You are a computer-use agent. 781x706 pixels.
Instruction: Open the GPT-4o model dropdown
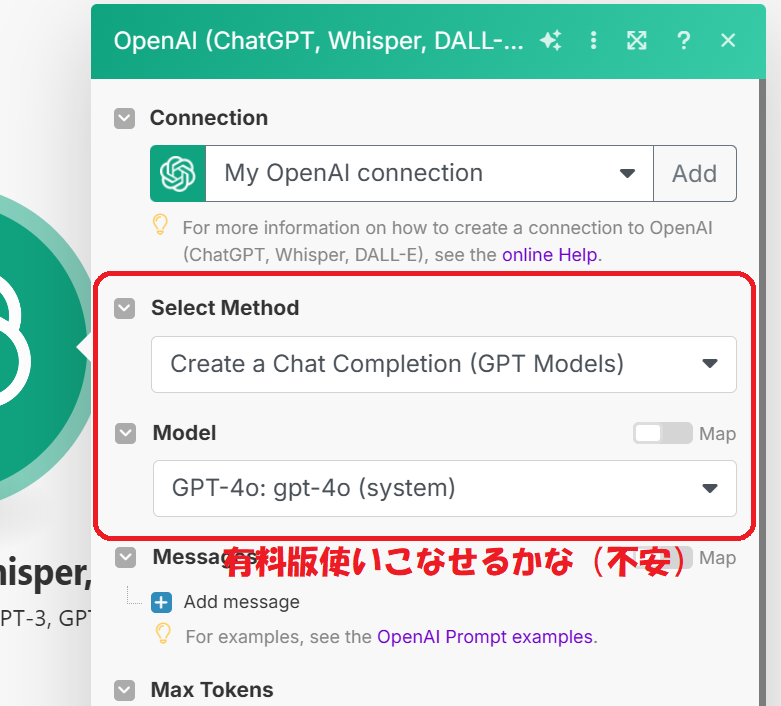[x=445, y=488]
